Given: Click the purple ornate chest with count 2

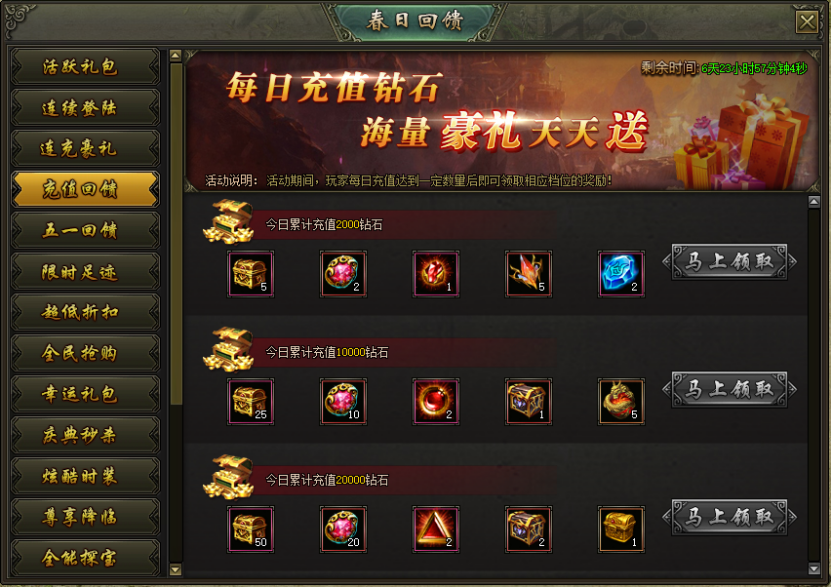Looking at the screenshot, I should click(528, 529).
